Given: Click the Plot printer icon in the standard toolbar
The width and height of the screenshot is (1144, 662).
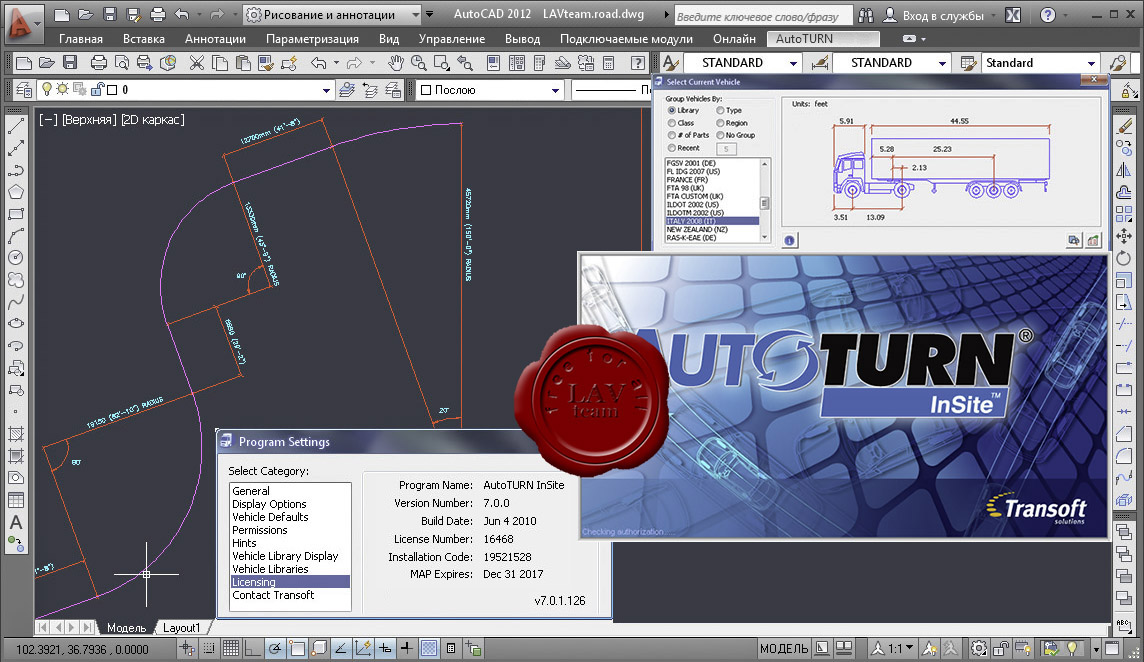Looking at the screenshot, I should point(98,63).
